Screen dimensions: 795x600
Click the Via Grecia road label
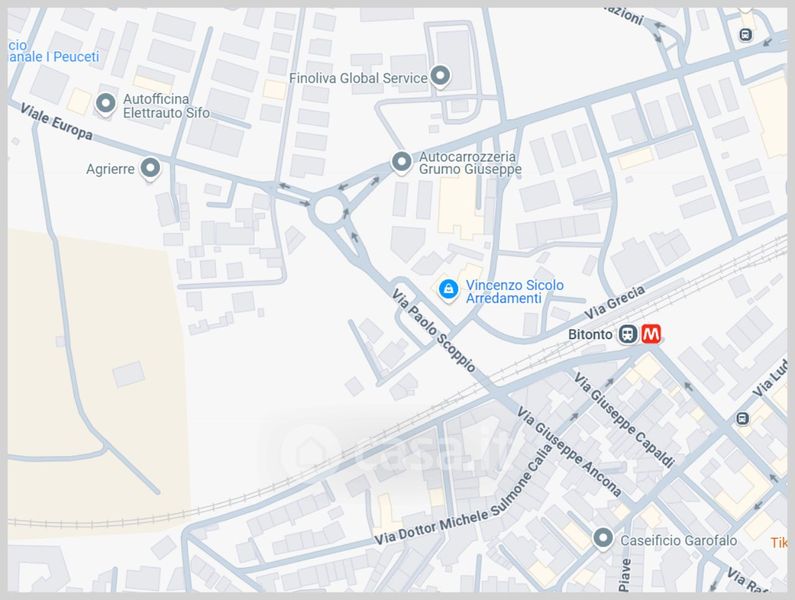pyautogui.click(x=615, y=302)
